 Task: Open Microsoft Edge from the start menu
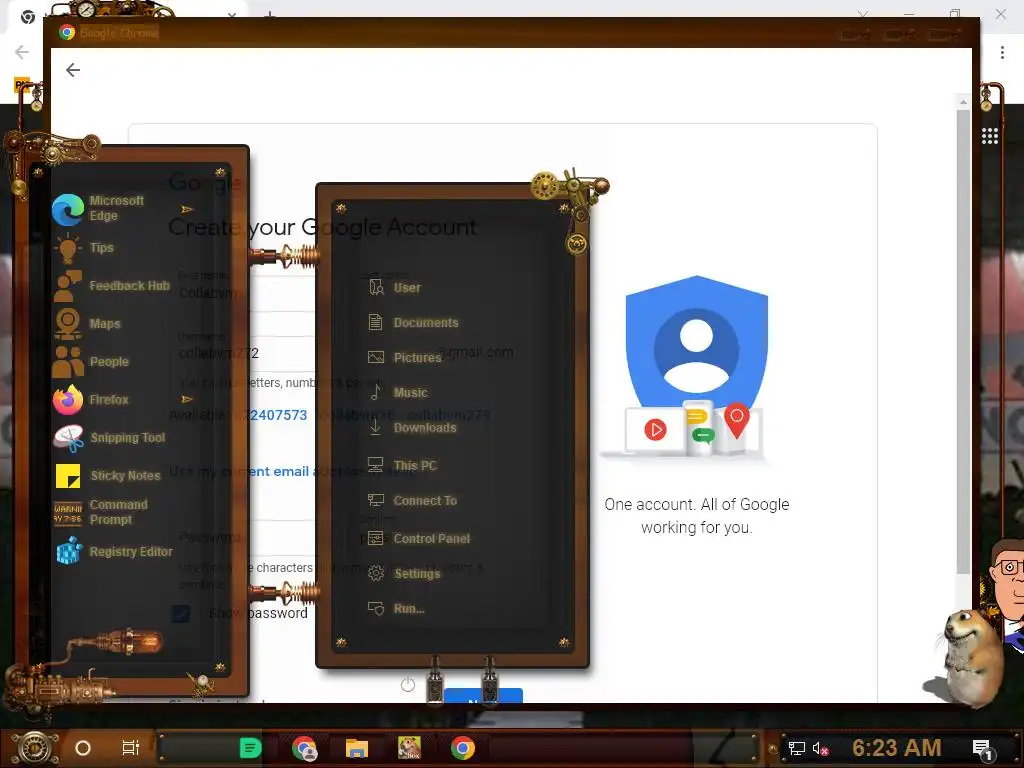(111, 208)
